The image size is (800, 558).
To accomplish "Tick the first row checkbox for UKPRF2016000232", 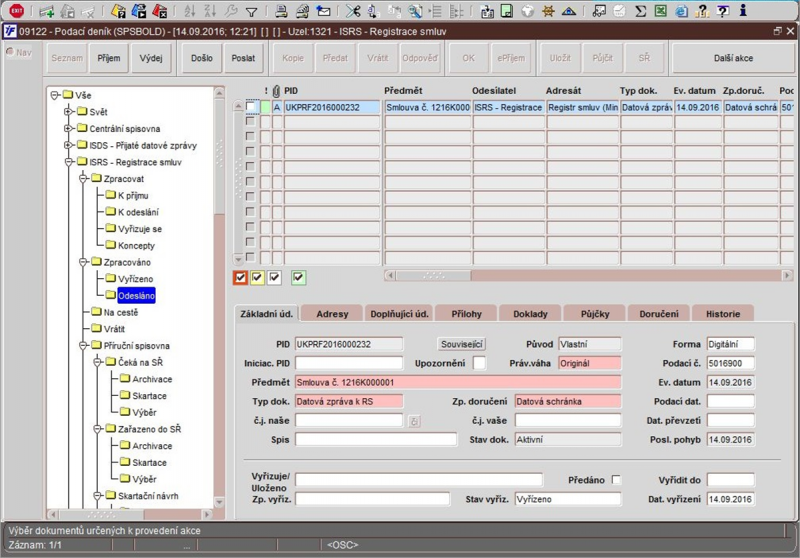I will [x=252, y=107].
